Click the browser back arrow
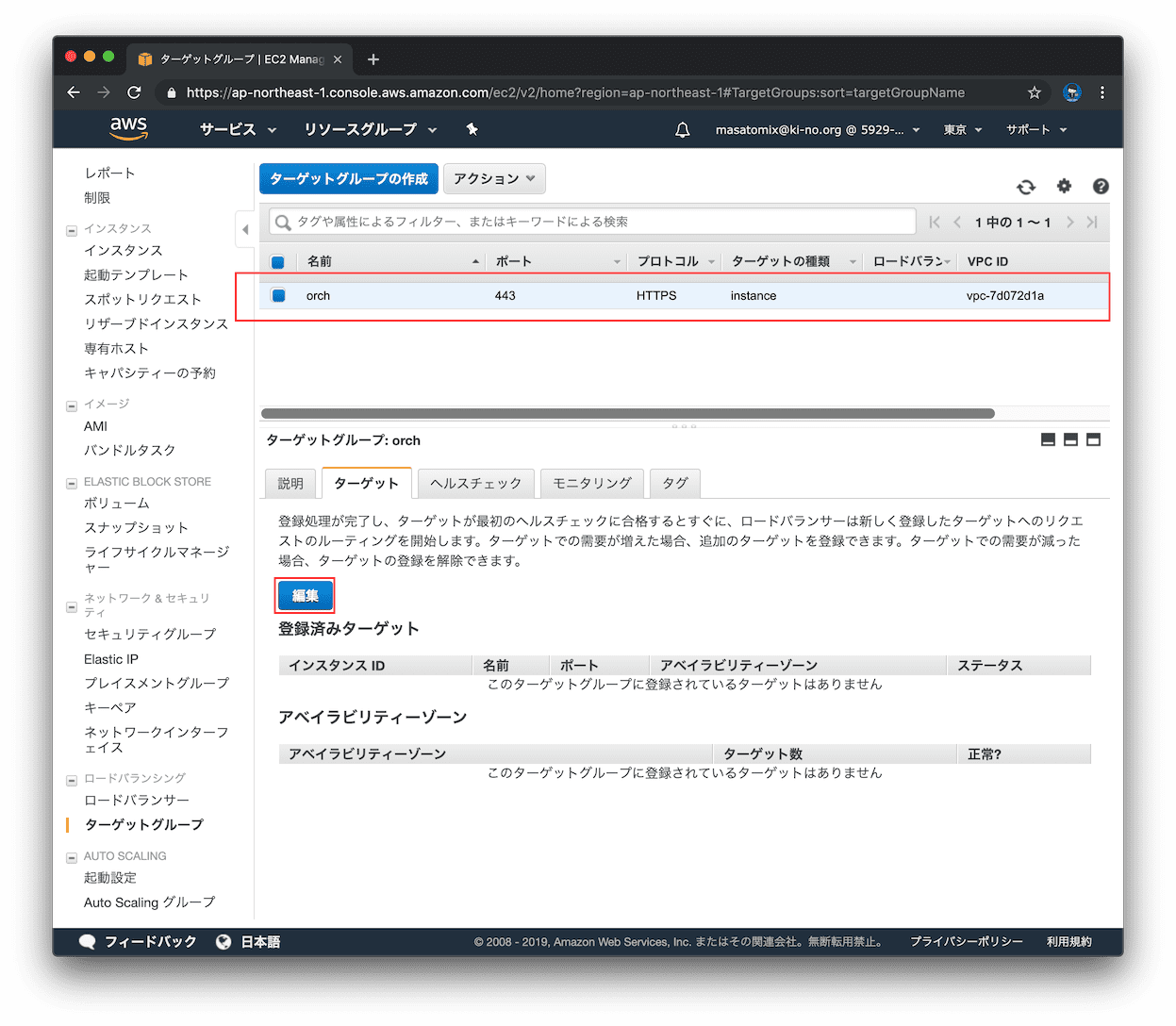1176x1026 pixels. (x=74, y=92)
